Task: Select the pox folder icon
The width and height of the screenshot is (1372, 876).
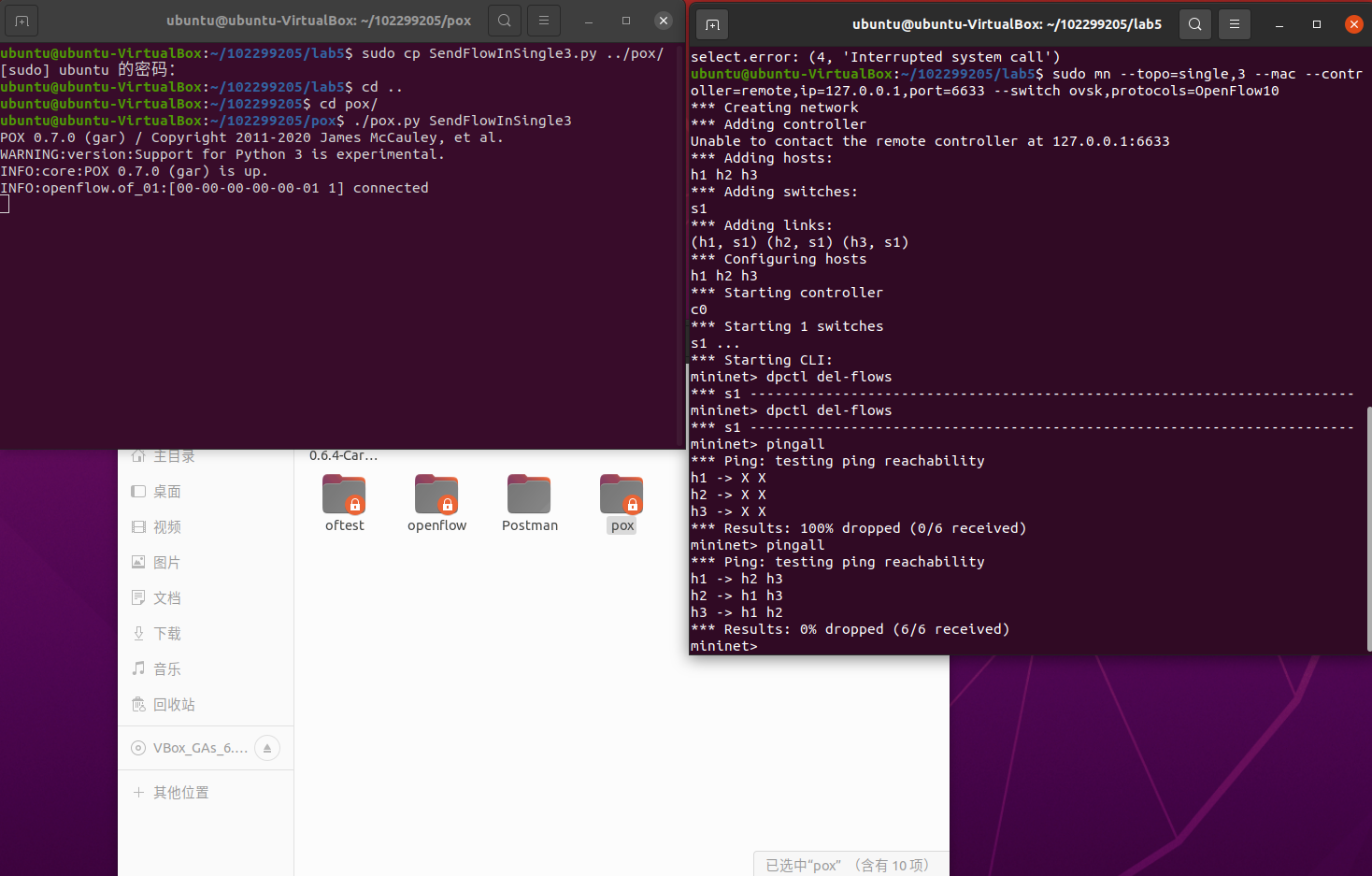Action: (622, 494)
